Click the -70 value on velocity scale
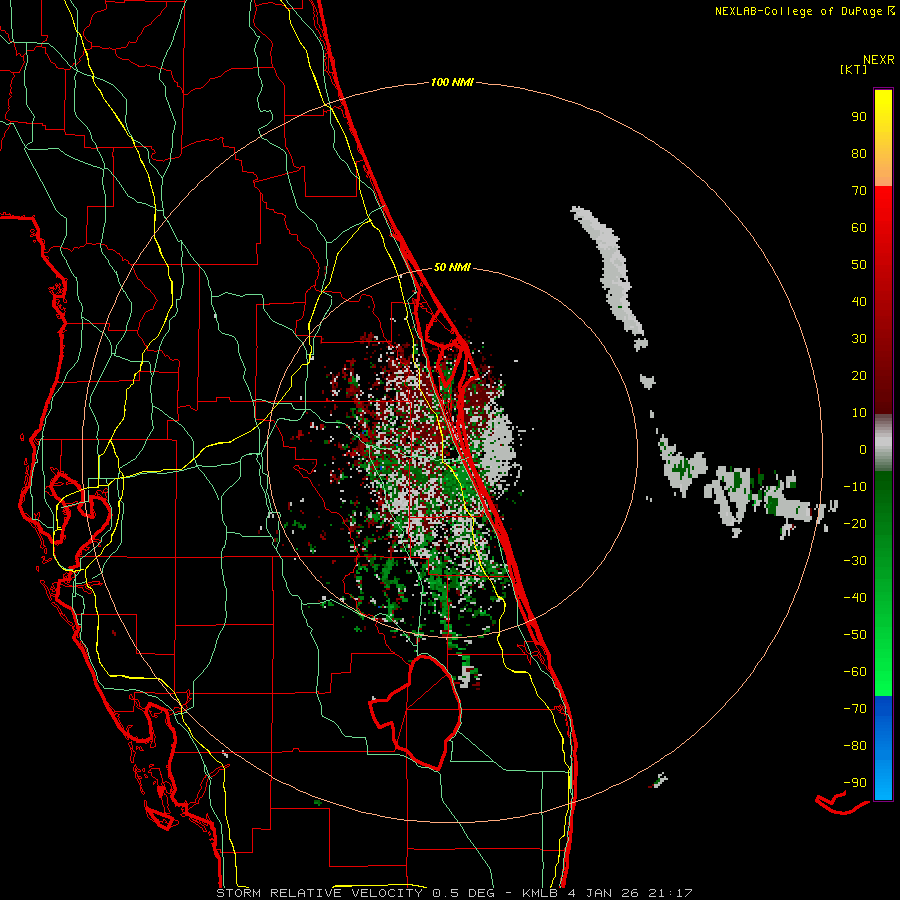Screen dimensions: 900x900 coord(855,709)
